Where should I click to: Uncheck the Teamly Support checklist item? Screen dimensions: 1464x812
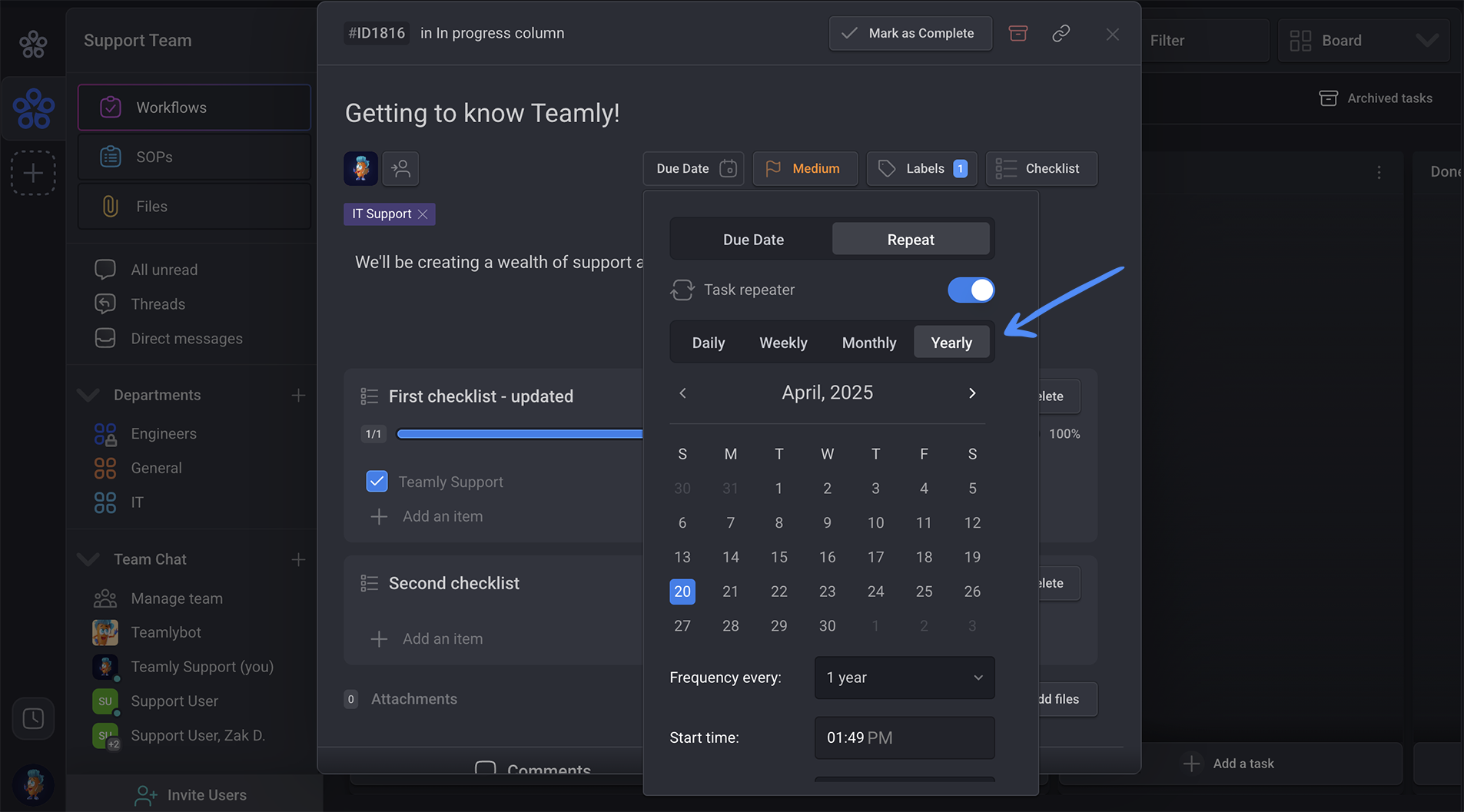coord(377,482)
